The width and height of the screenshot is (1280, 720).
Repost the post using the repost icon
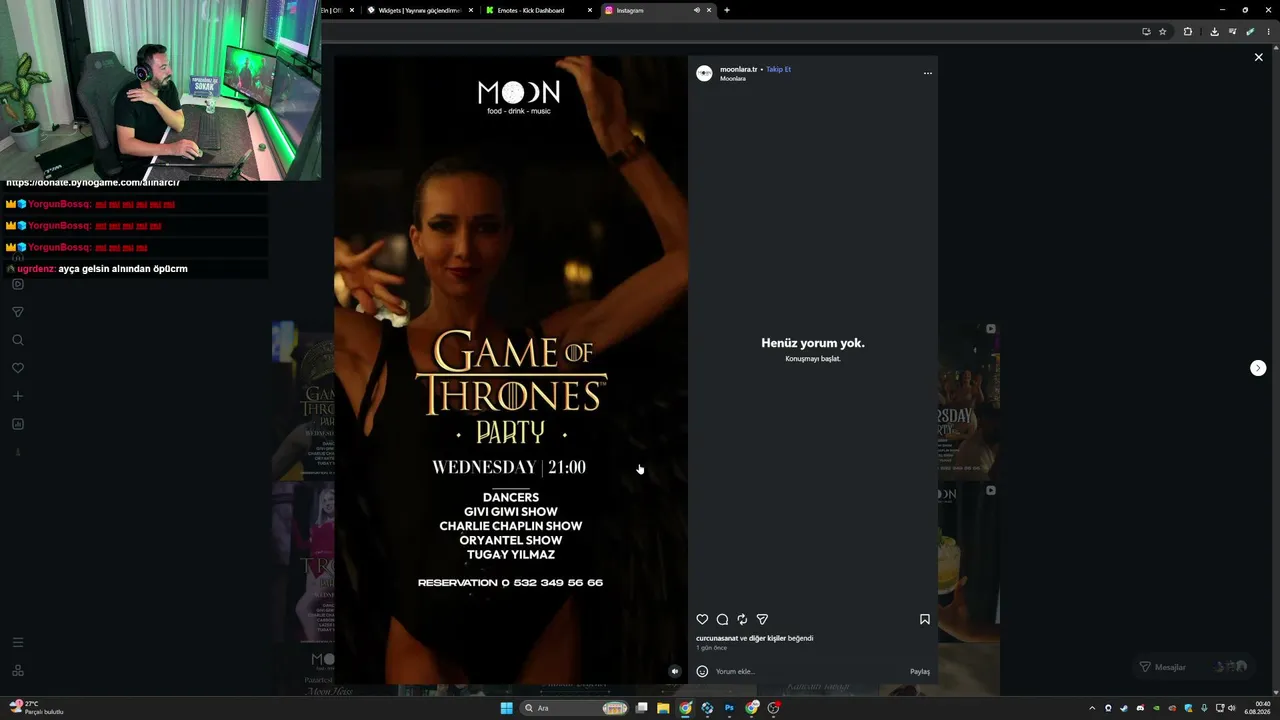pos(742,620)
